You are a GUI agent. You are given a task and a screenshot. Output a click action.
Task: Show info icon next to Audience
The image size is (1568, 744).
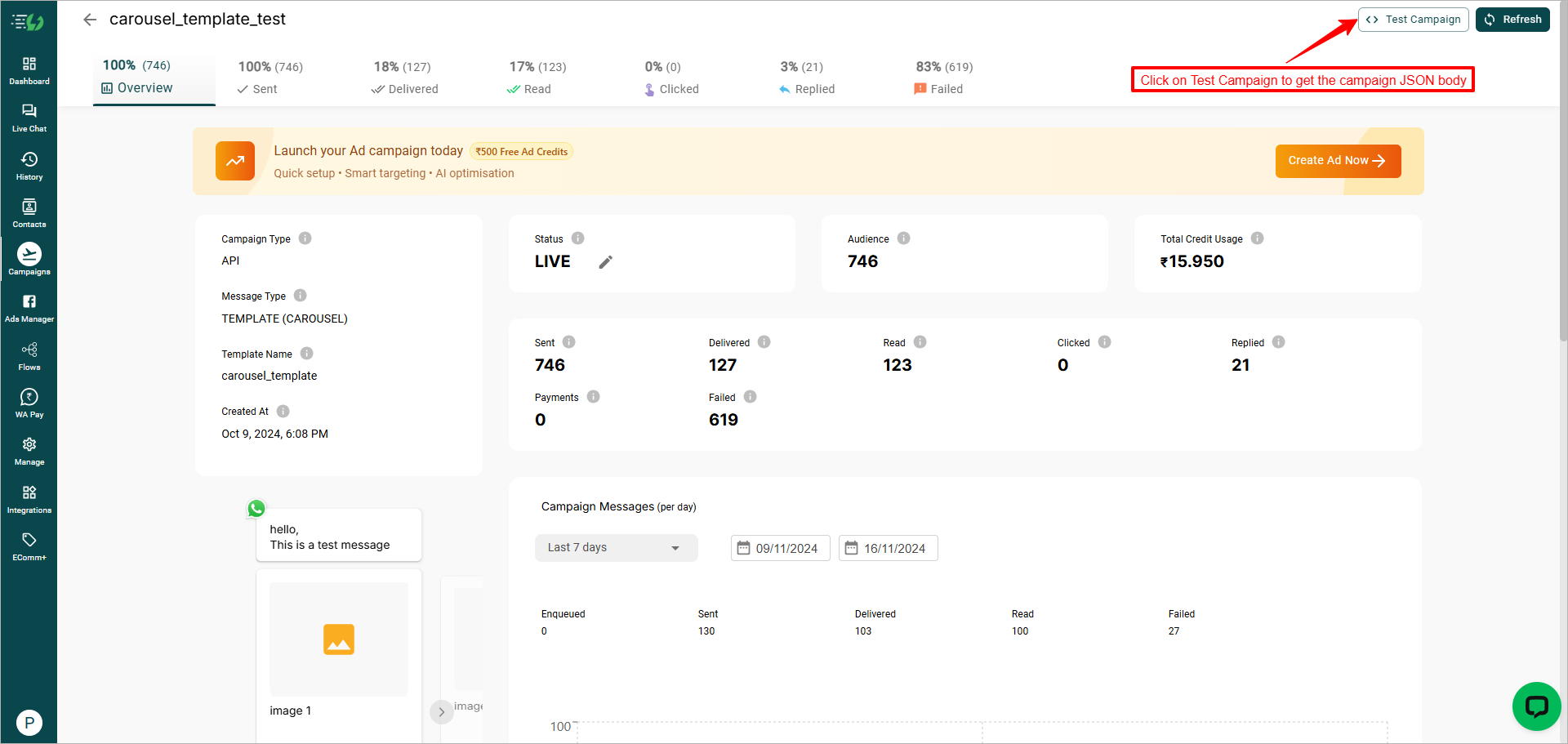pos(903,238)
